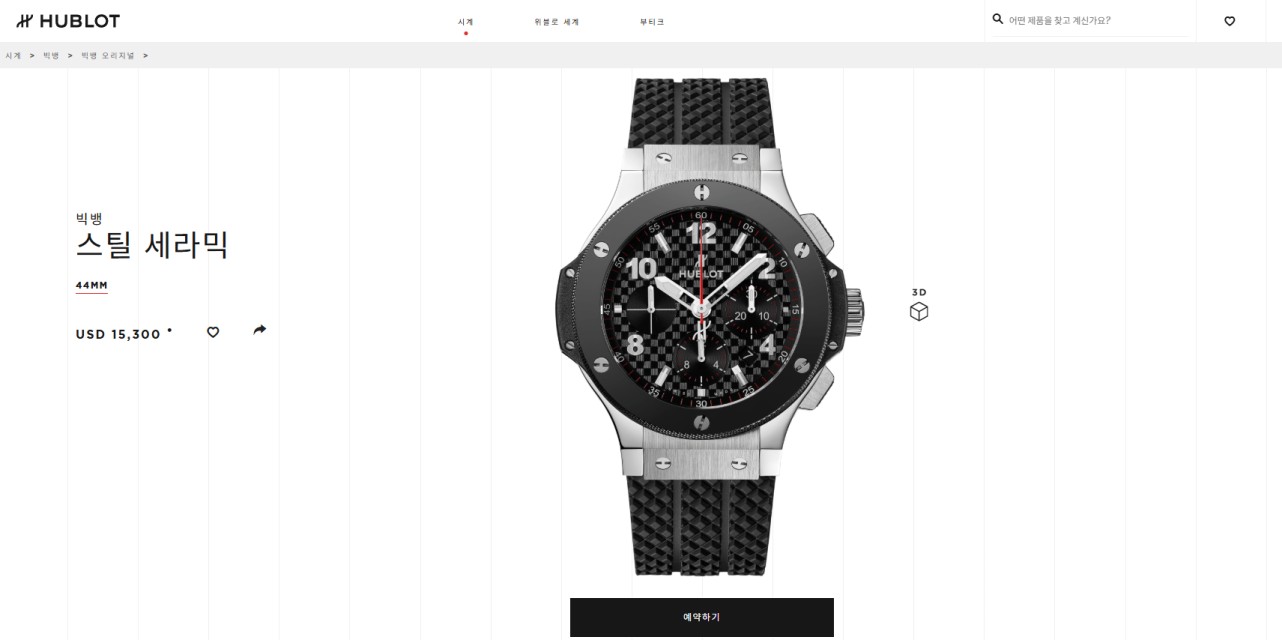Open 빅뱅 오리지널 breadcrumb link

(x=108, y=55)
